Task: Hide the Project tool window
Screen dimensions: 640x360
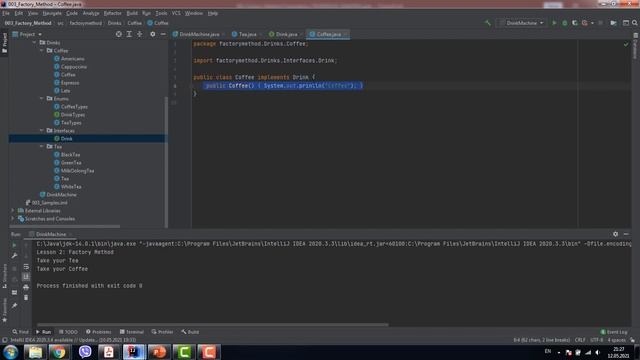Action: pyautogui.click(x=163, y=34)
